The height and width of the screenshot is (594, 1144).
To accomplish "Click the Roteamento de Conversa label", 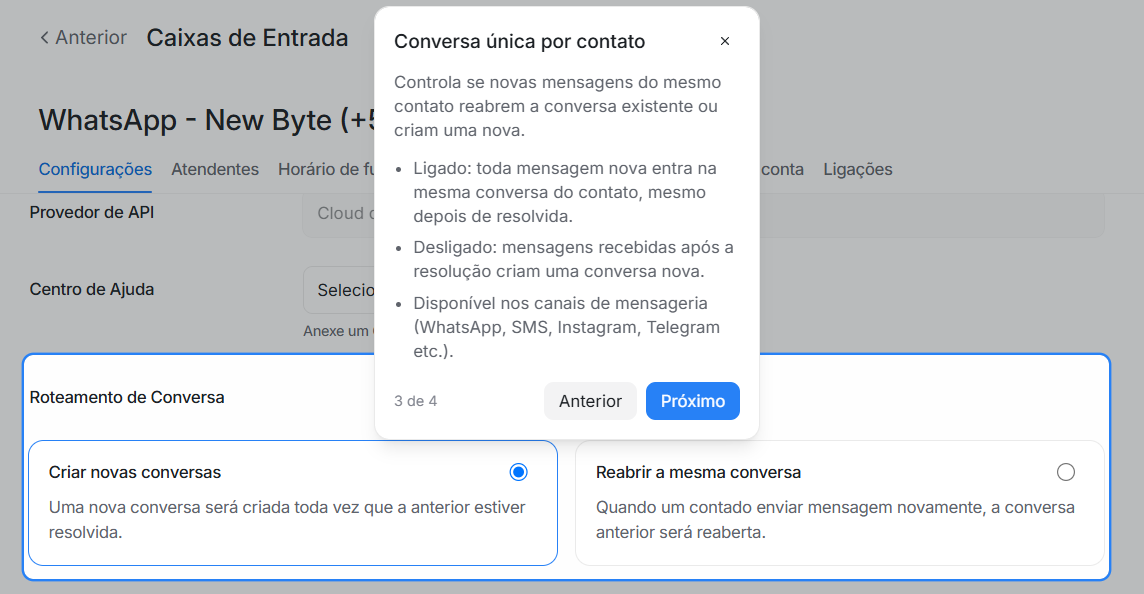I will [127, 398].
